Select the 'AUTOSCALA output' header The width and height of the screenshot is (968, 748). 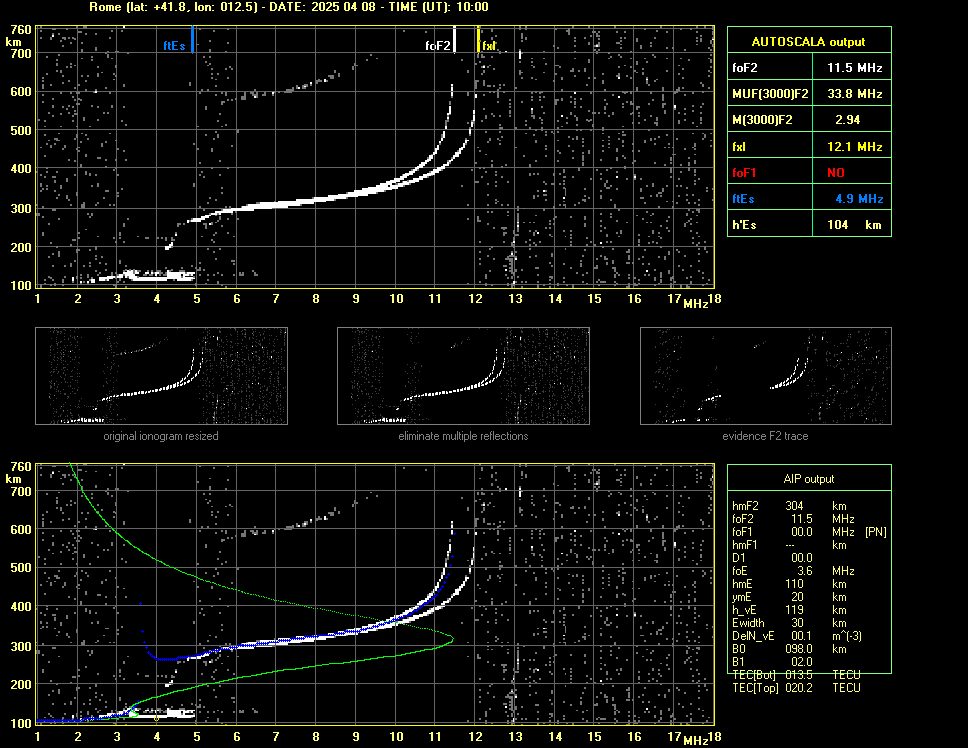click(809, 41)
